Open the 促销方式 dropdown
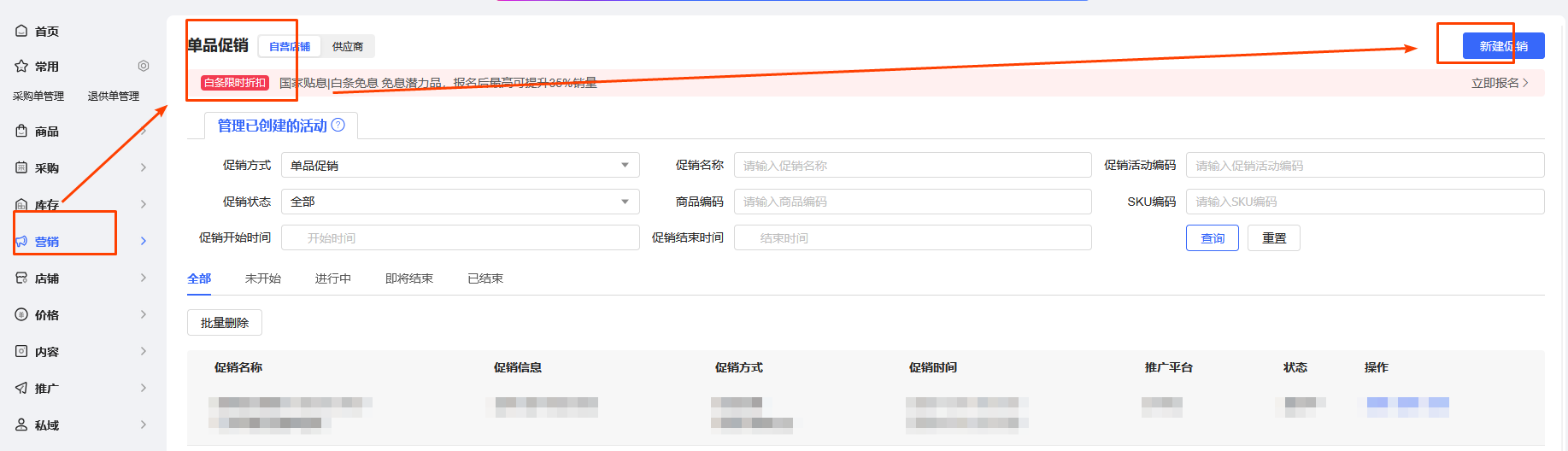Image resolution: width=1568 pixels, height=451 pixels. point(460,165)
